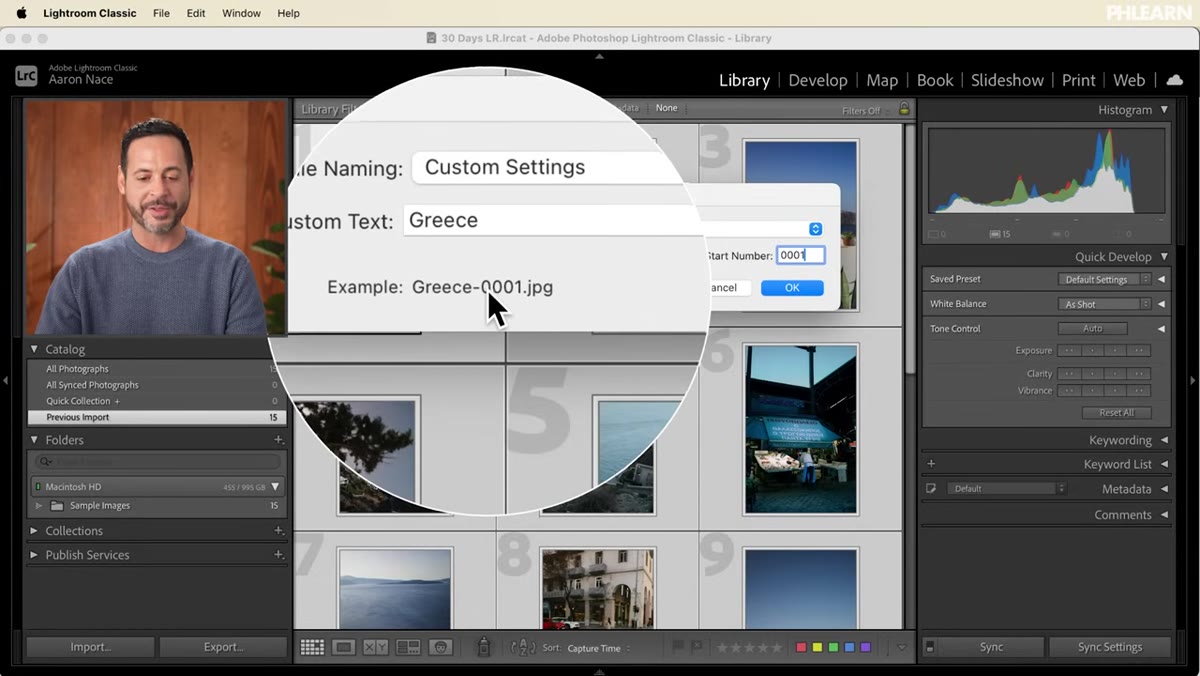Select fish market thumbnail in cell 6
The image size is (1200, 676).
[x=800, y=429]
